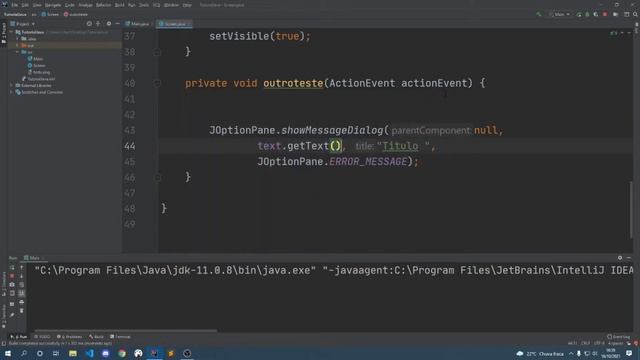Open the Code menu

[69, 5]
